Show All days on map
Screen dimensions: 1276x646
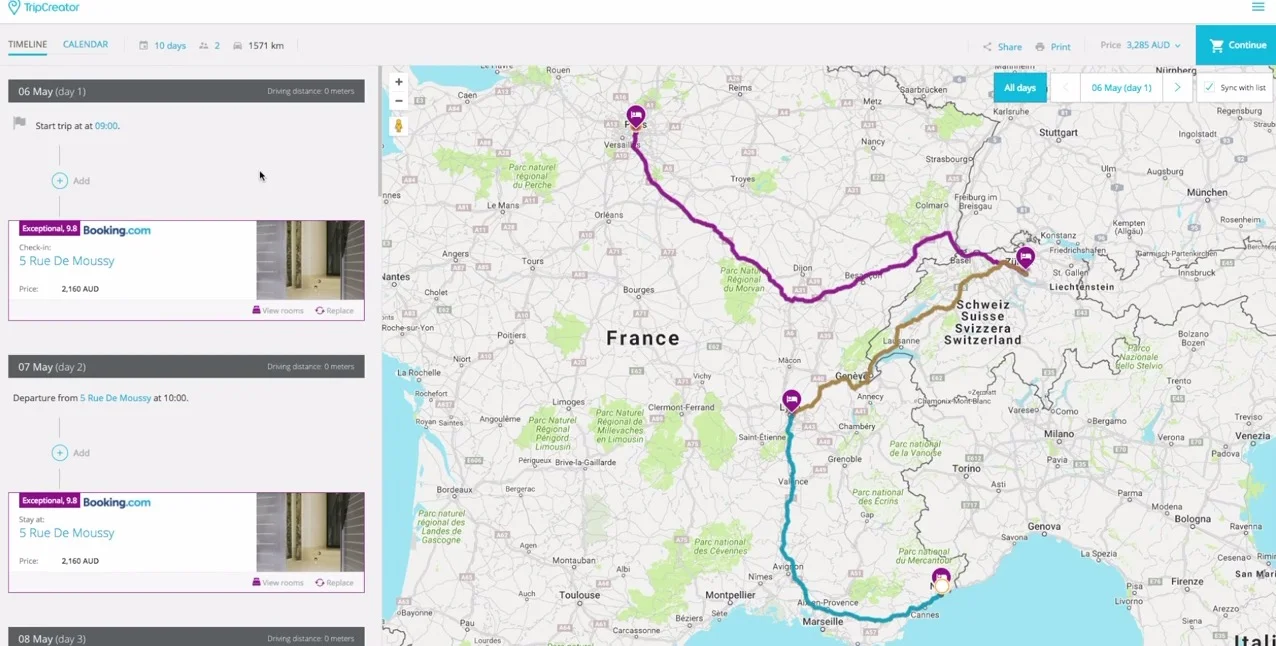click(1020, 88)
